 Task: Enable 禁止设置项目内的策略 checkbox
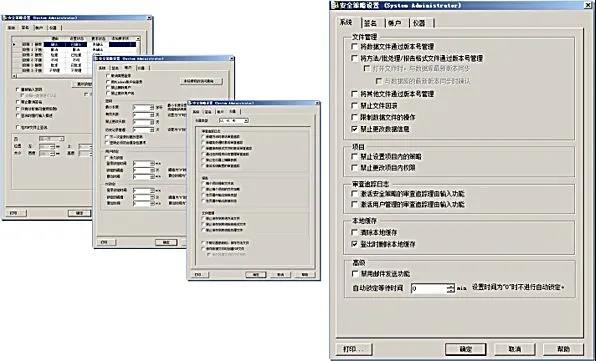[x=355, y=156]
